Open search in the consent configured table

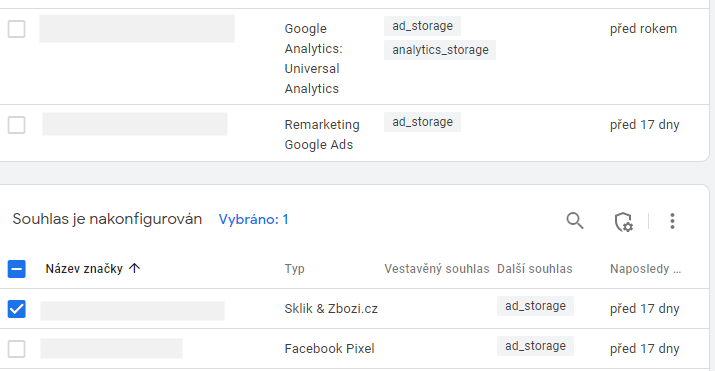click(x=575, y=221)
